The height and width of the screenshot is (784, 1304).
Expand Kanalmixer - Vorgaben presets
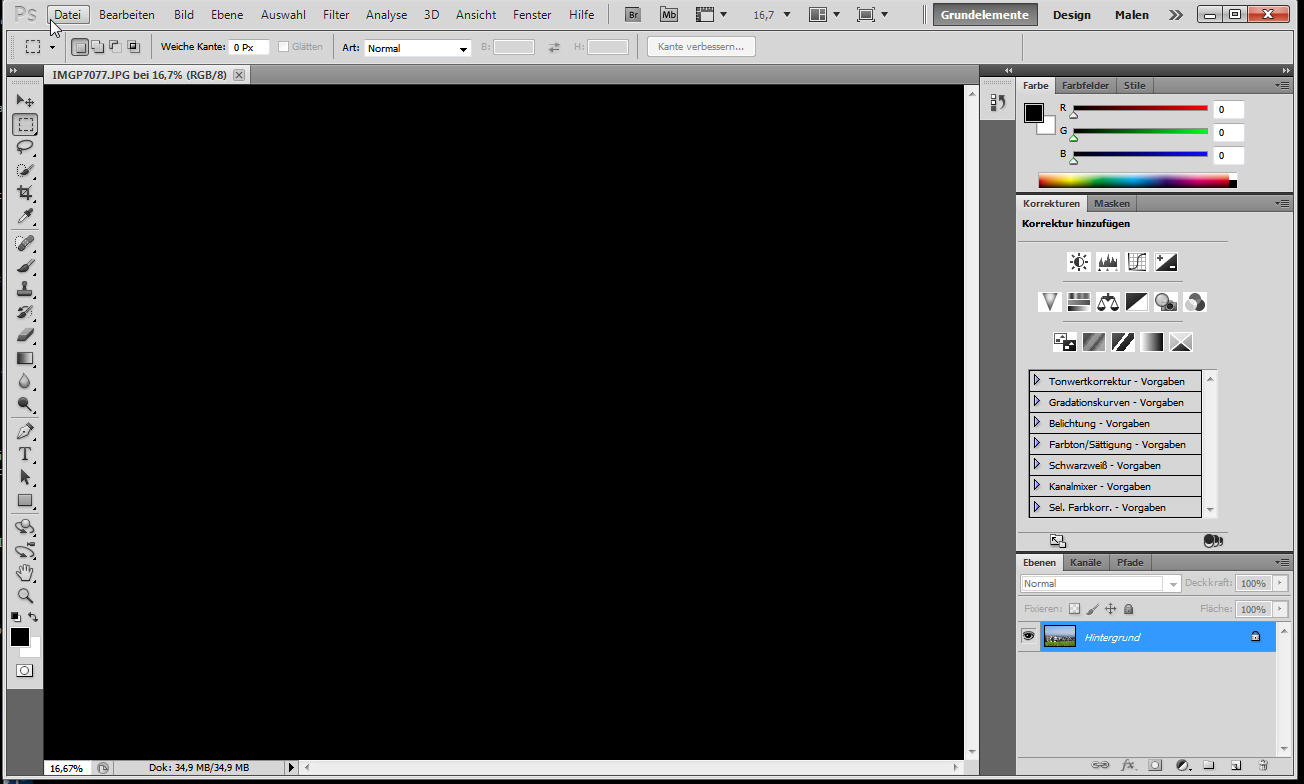click(x=1037, y=486)
